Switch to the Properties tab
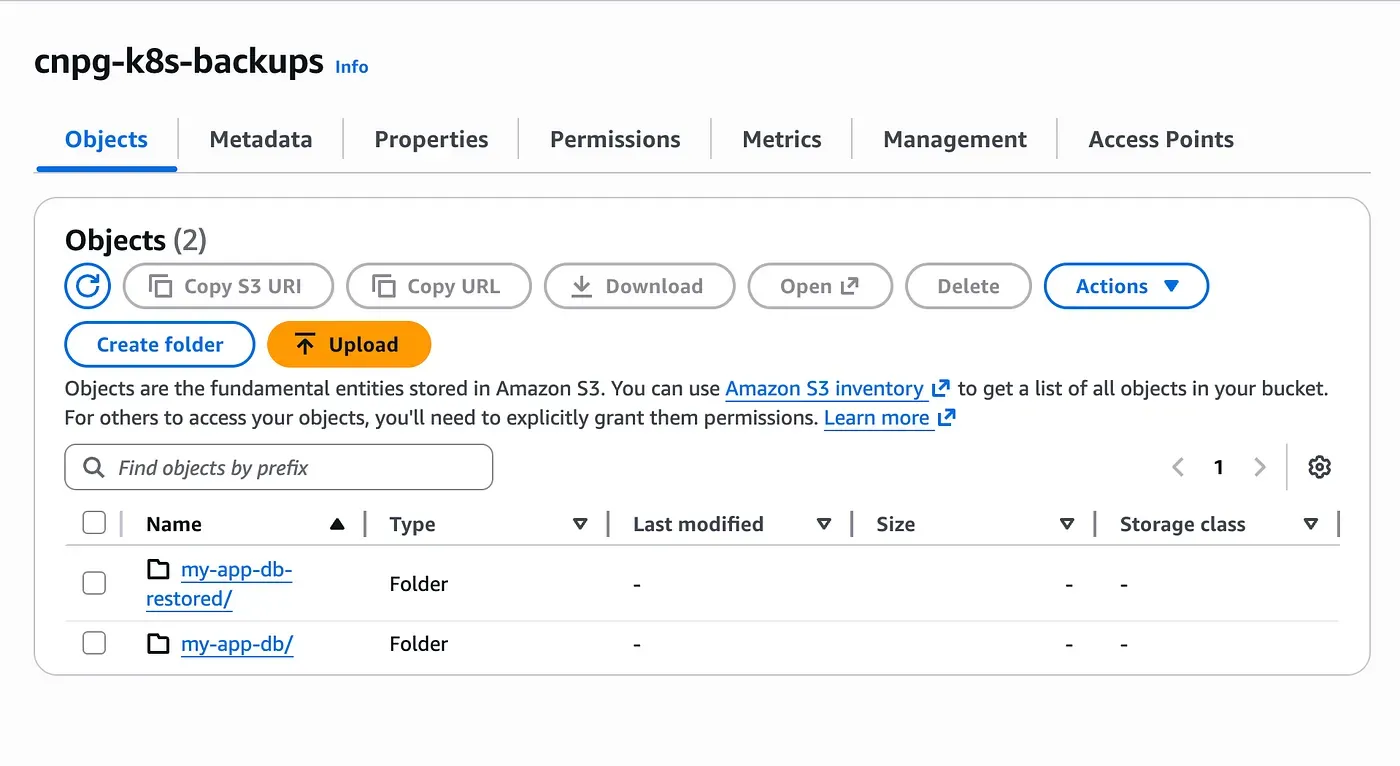 (x=431, y=140)
